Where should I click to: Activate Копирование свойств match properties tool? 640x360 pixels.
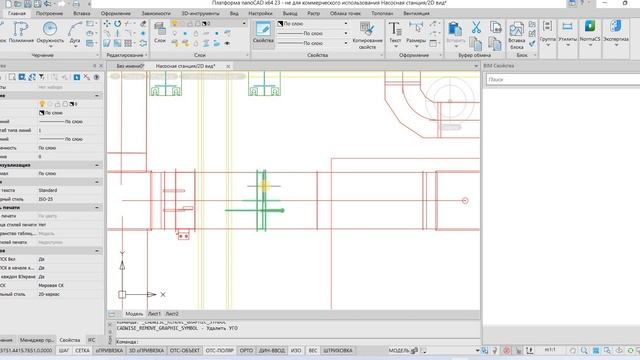(x=367, y=35)
